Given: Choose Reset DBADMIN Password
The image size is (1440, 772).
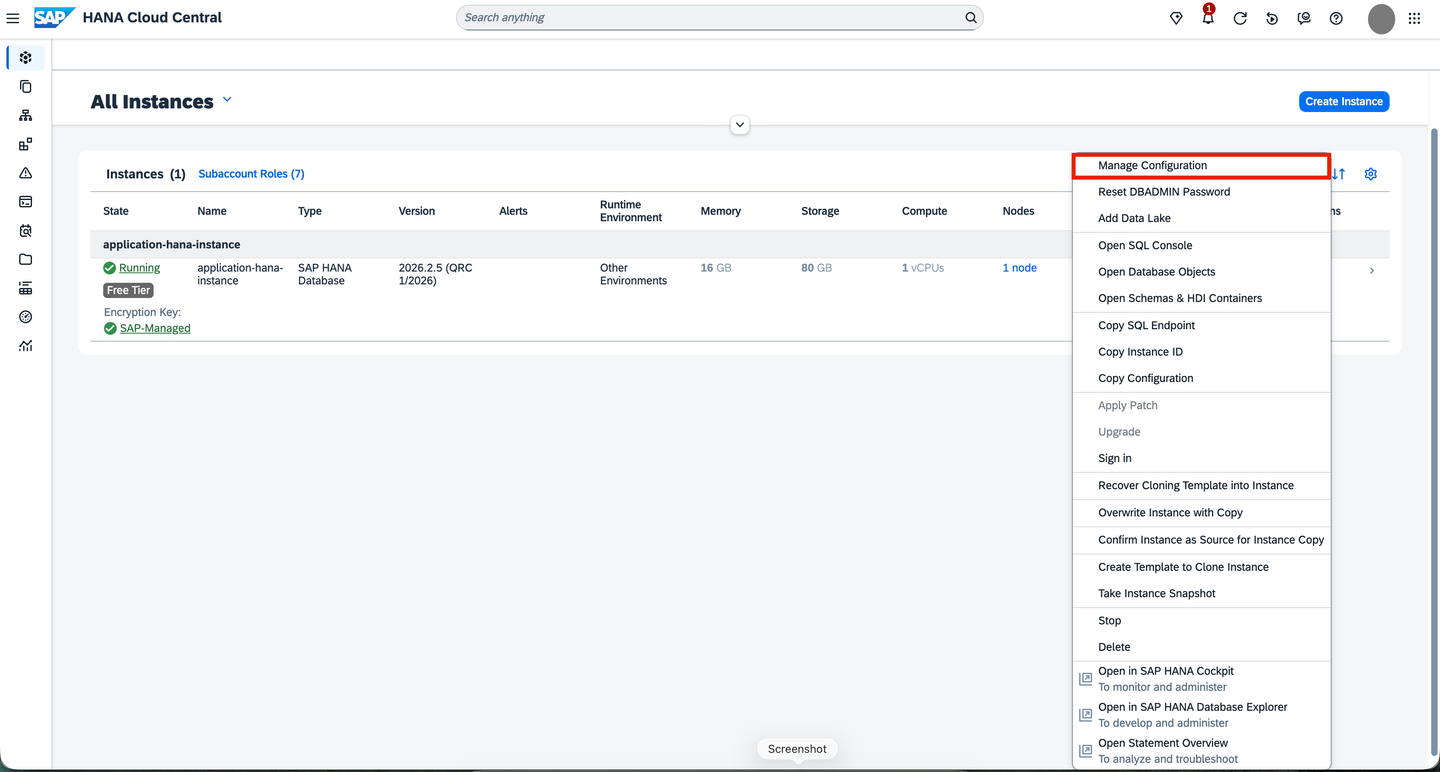Looking at the screenshot, I should [x=1201, y=192].
